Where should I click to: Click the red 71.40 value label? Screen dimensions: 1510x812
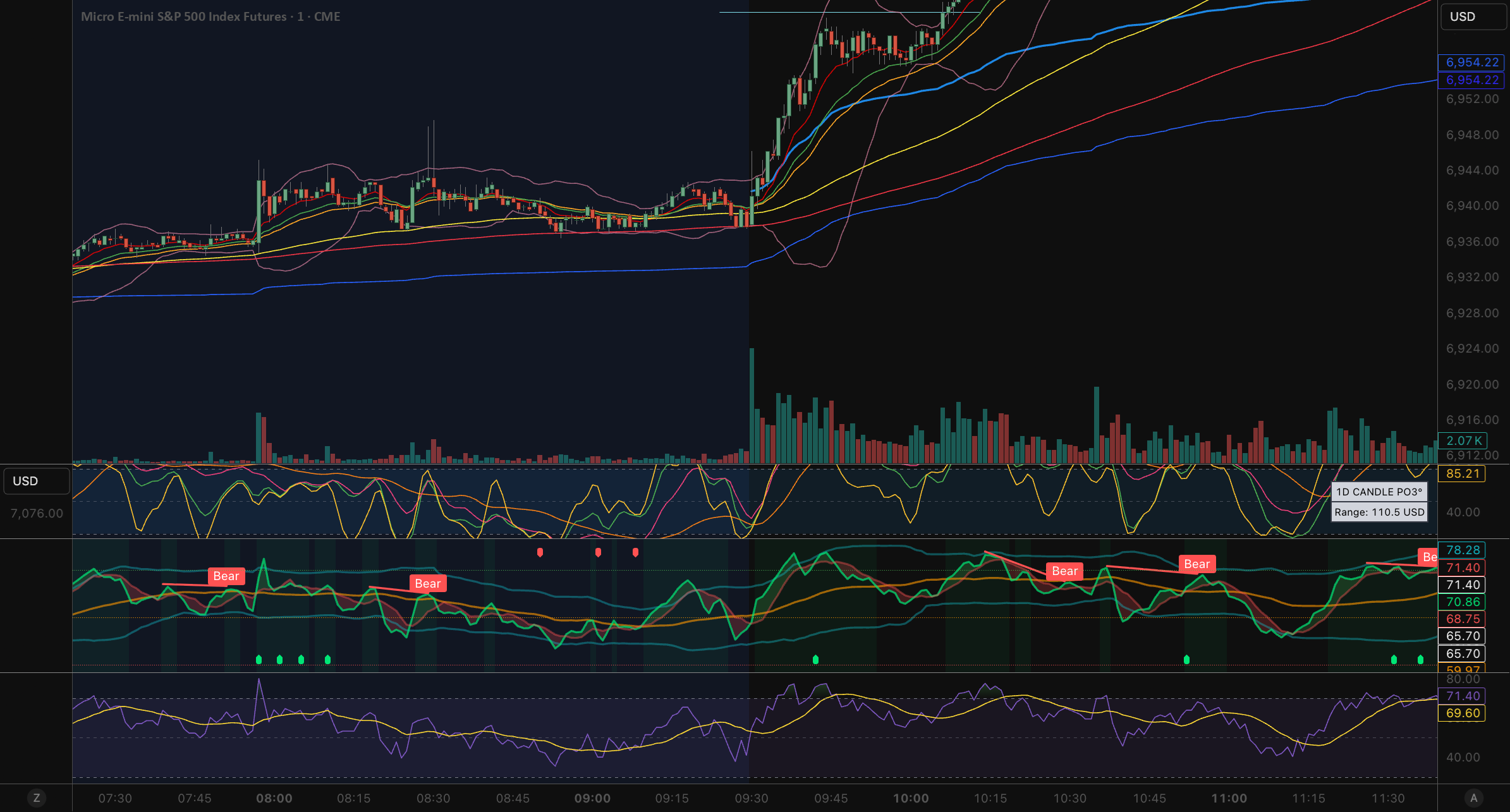[x=1461, y=568]
